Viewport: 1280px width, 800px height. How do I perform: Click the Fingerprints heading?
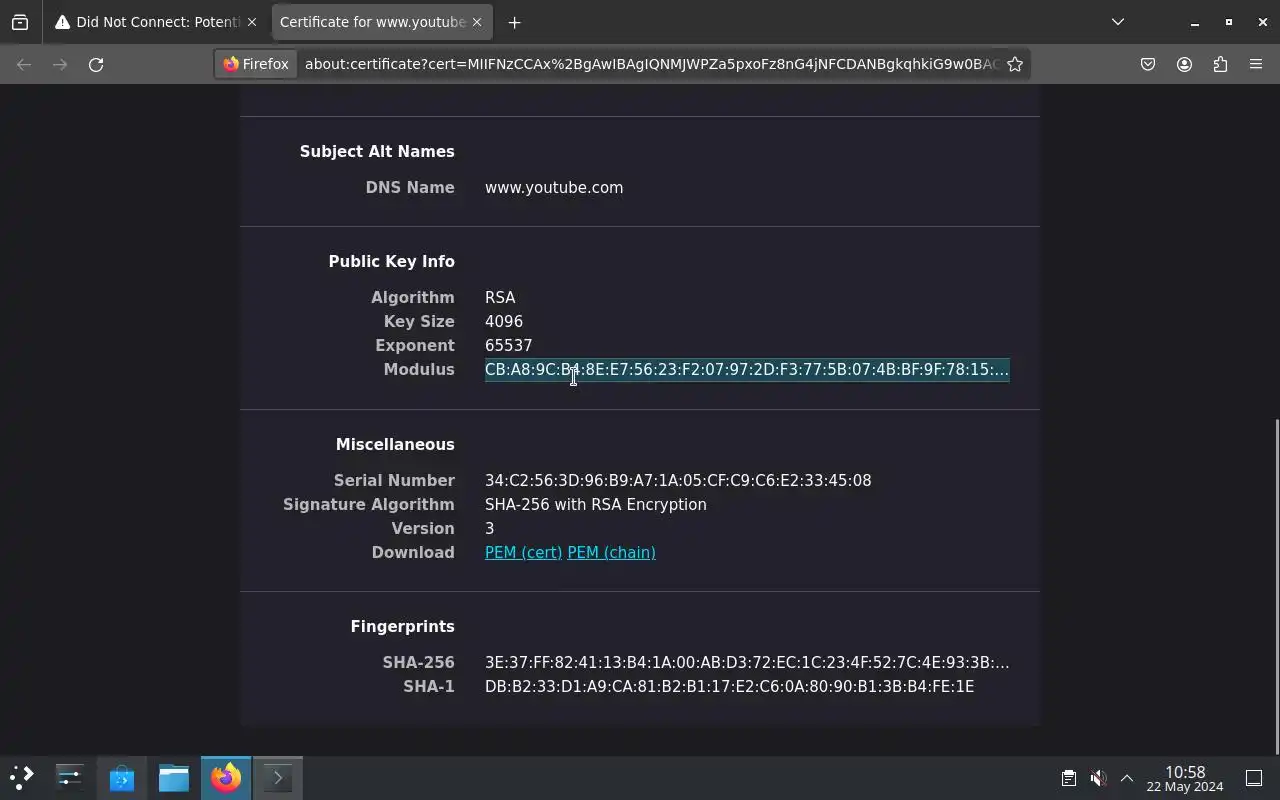402,626
